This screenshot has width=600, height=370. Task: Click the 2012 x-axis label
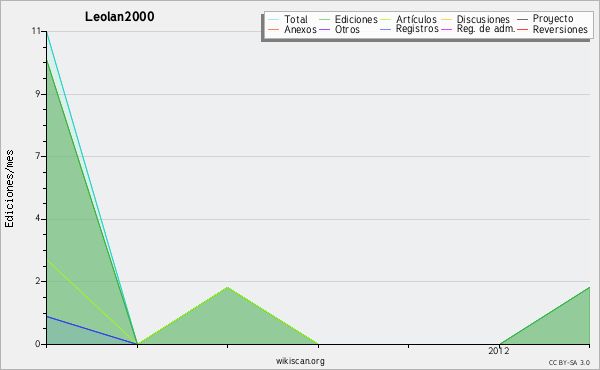coord(499,350)
